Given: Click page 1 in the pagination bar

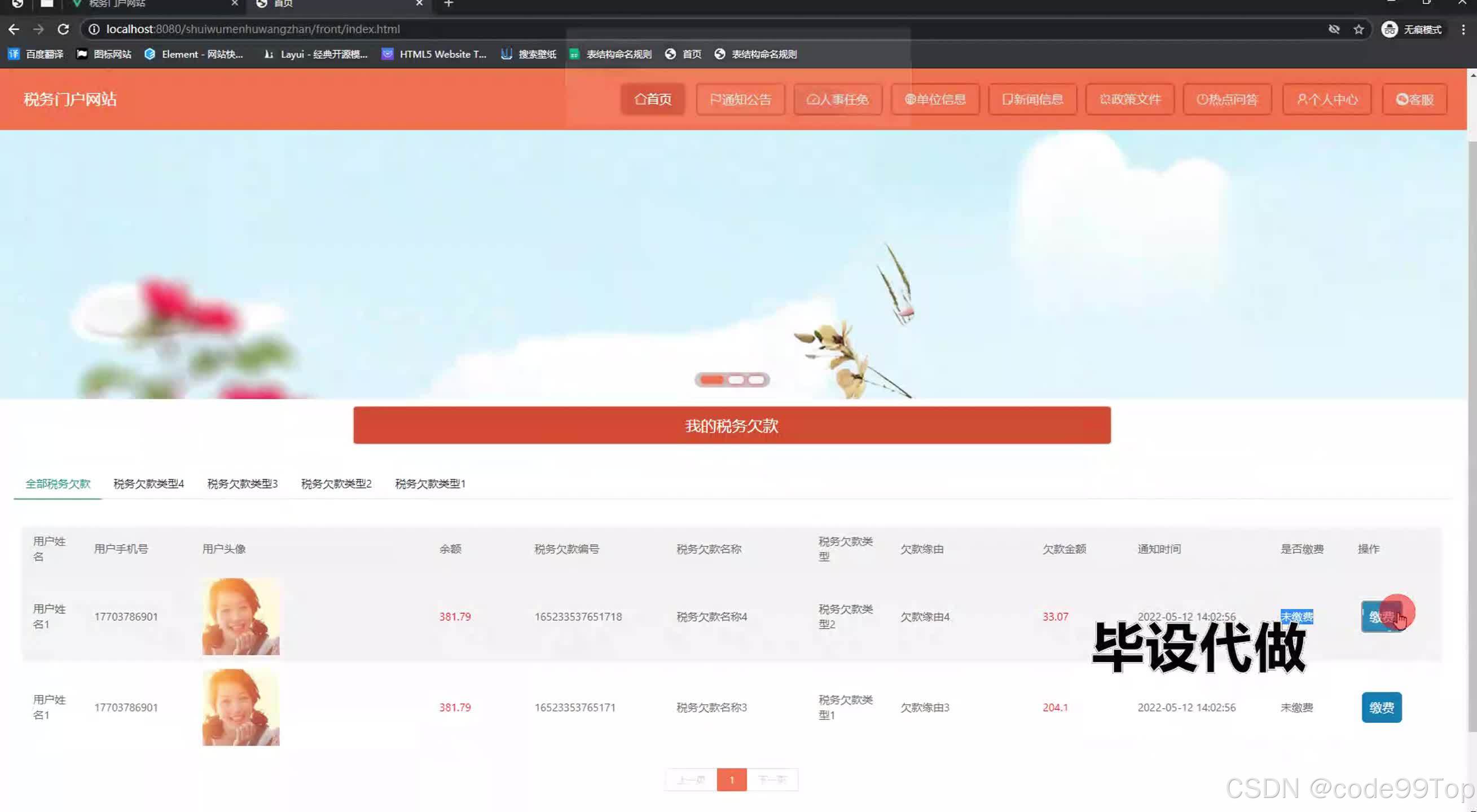Looking at the screenshot, I should coord(732,779).
